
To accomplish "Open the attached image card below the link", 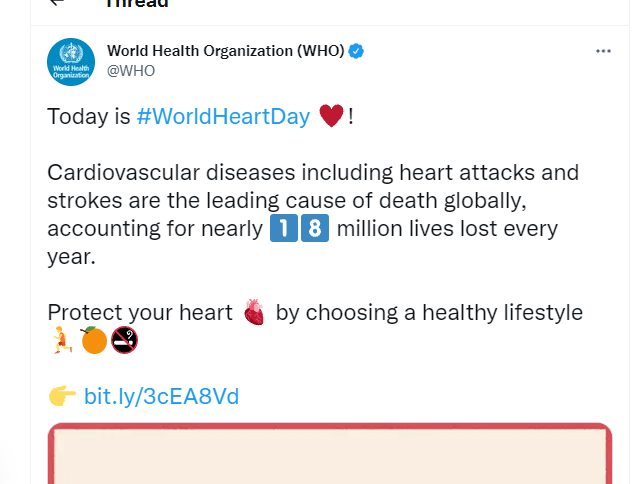I will (330, 453).
